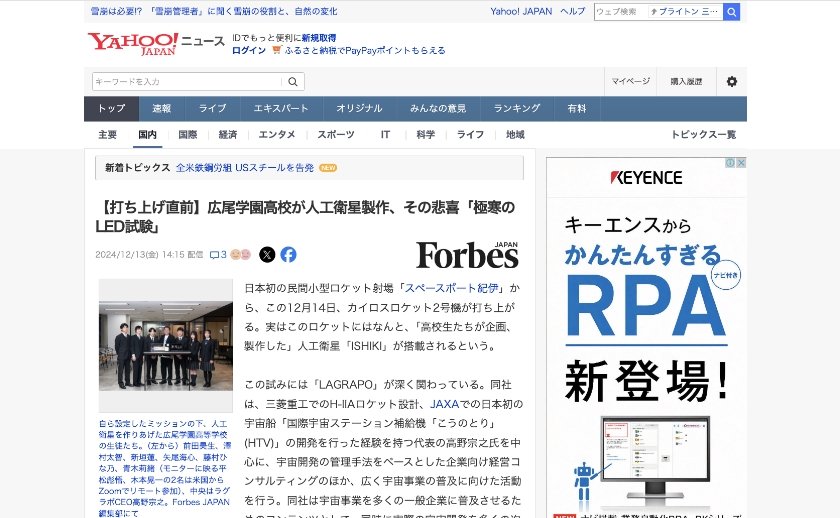Click the blue web search magnifier button
840x518 pixels.
tap(731, 11)
